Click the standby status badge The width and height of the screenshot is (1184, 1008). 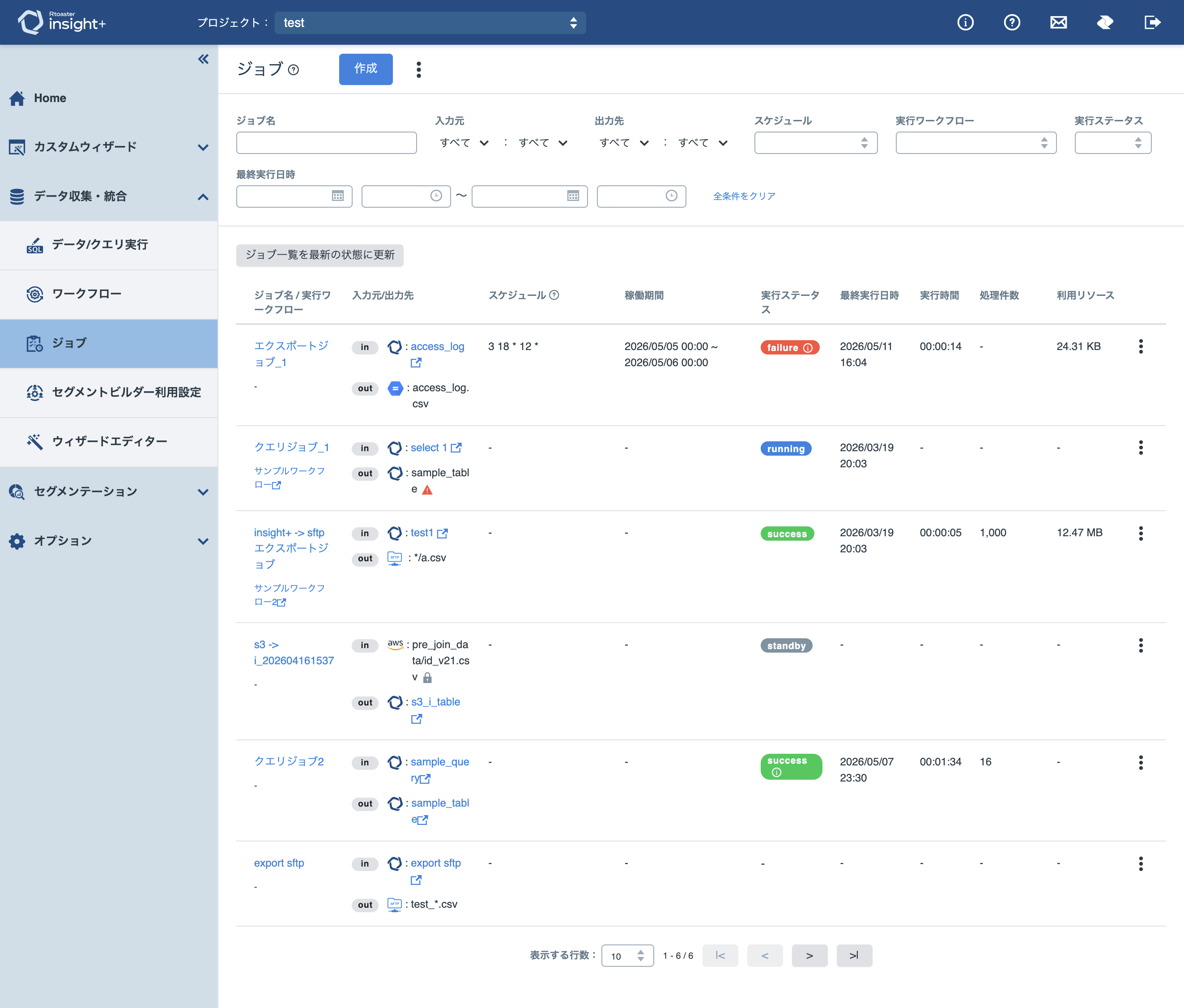coord(786,646)
